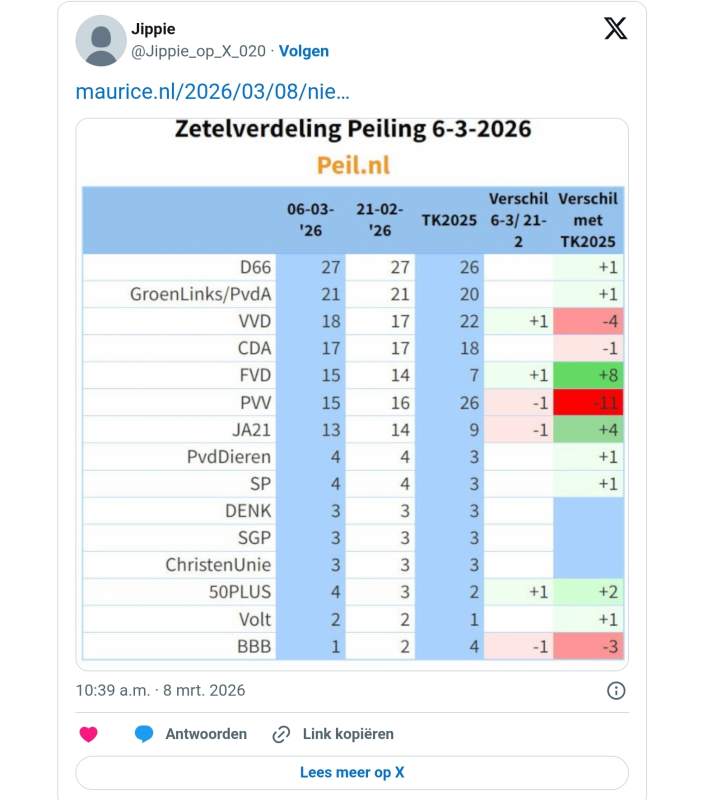Click the Peil.nl logo in image
The width and height of the screenshot is (722, 800).
click(354, 165)
